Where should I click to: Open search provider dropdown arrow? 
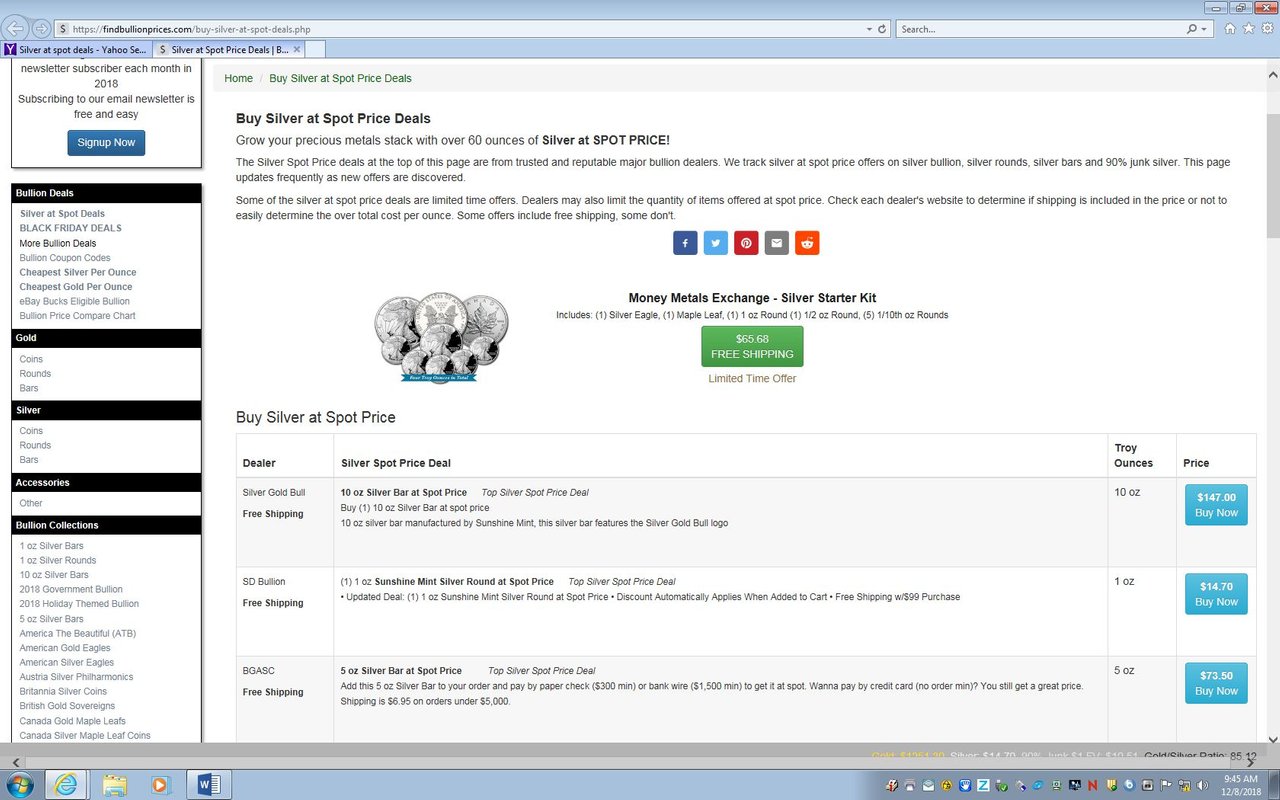(x=1206, y=29)
